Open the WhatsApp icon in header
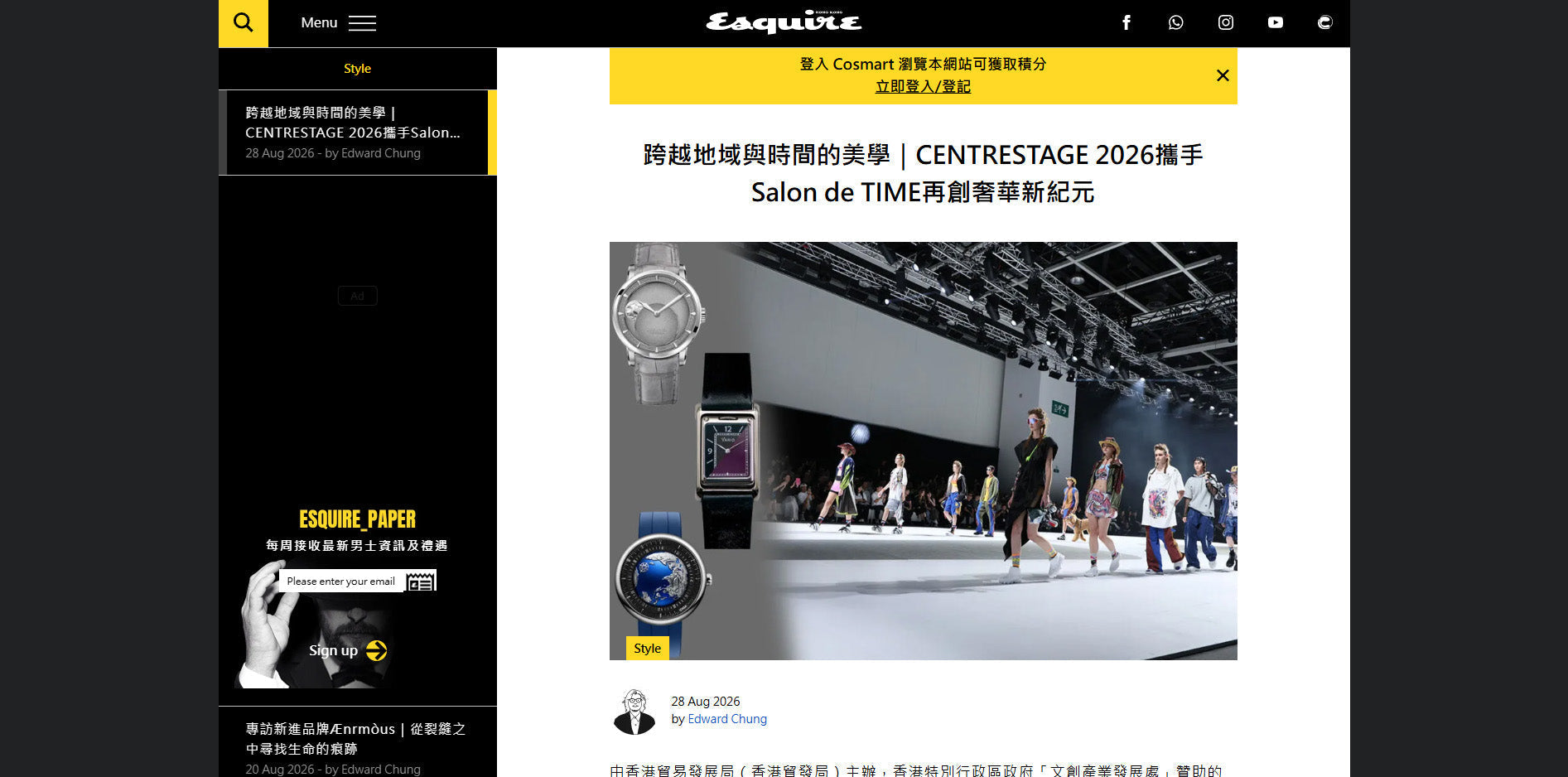This screenshot has width=1568, height=777. 1176,23
